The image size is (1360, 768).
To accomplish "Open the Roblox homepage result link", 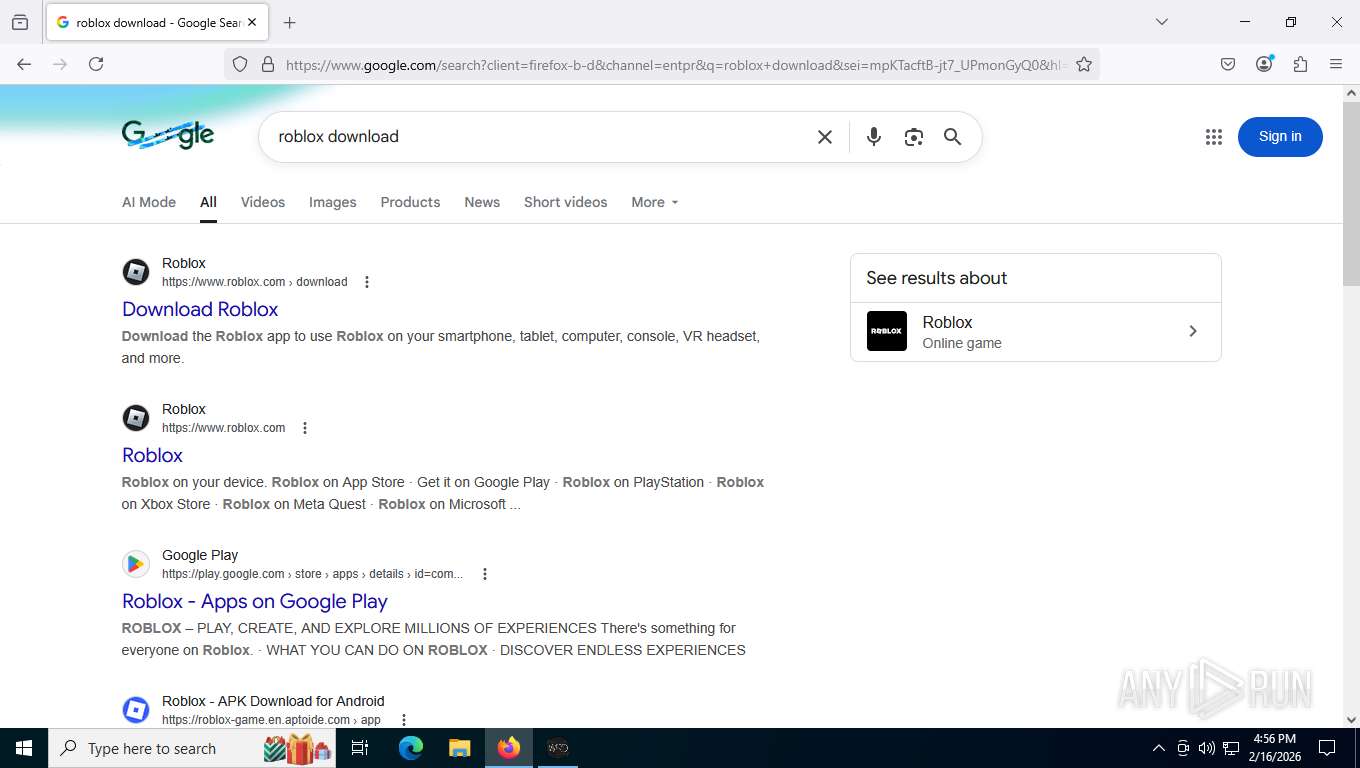I will 152,455.
